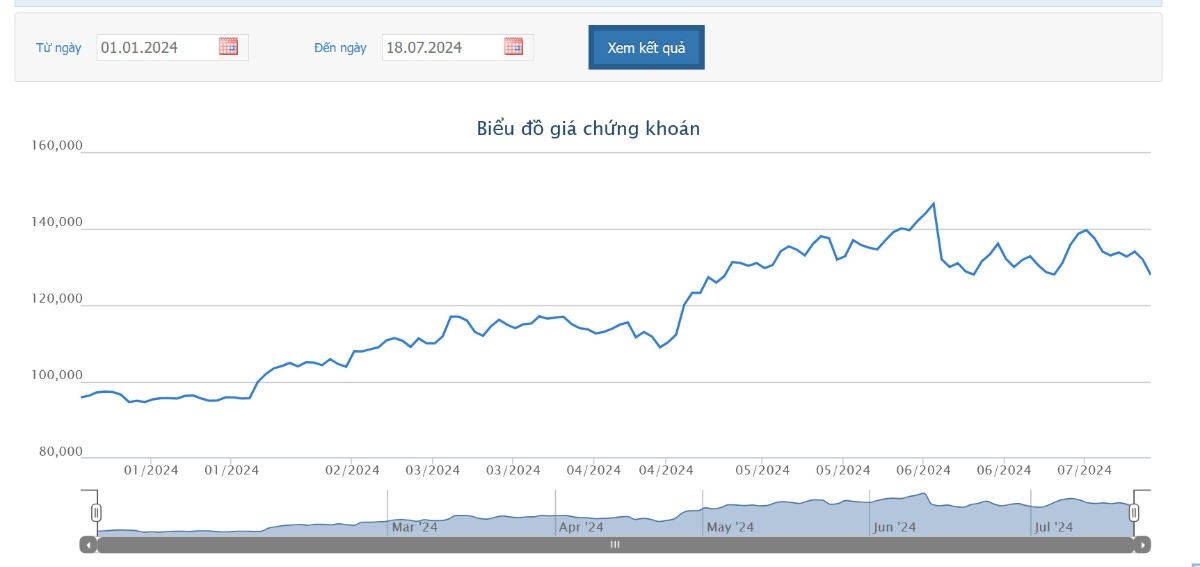Focus the Đến ngày date field
This screenshot has width=1200, height=567.
[441, 47]
